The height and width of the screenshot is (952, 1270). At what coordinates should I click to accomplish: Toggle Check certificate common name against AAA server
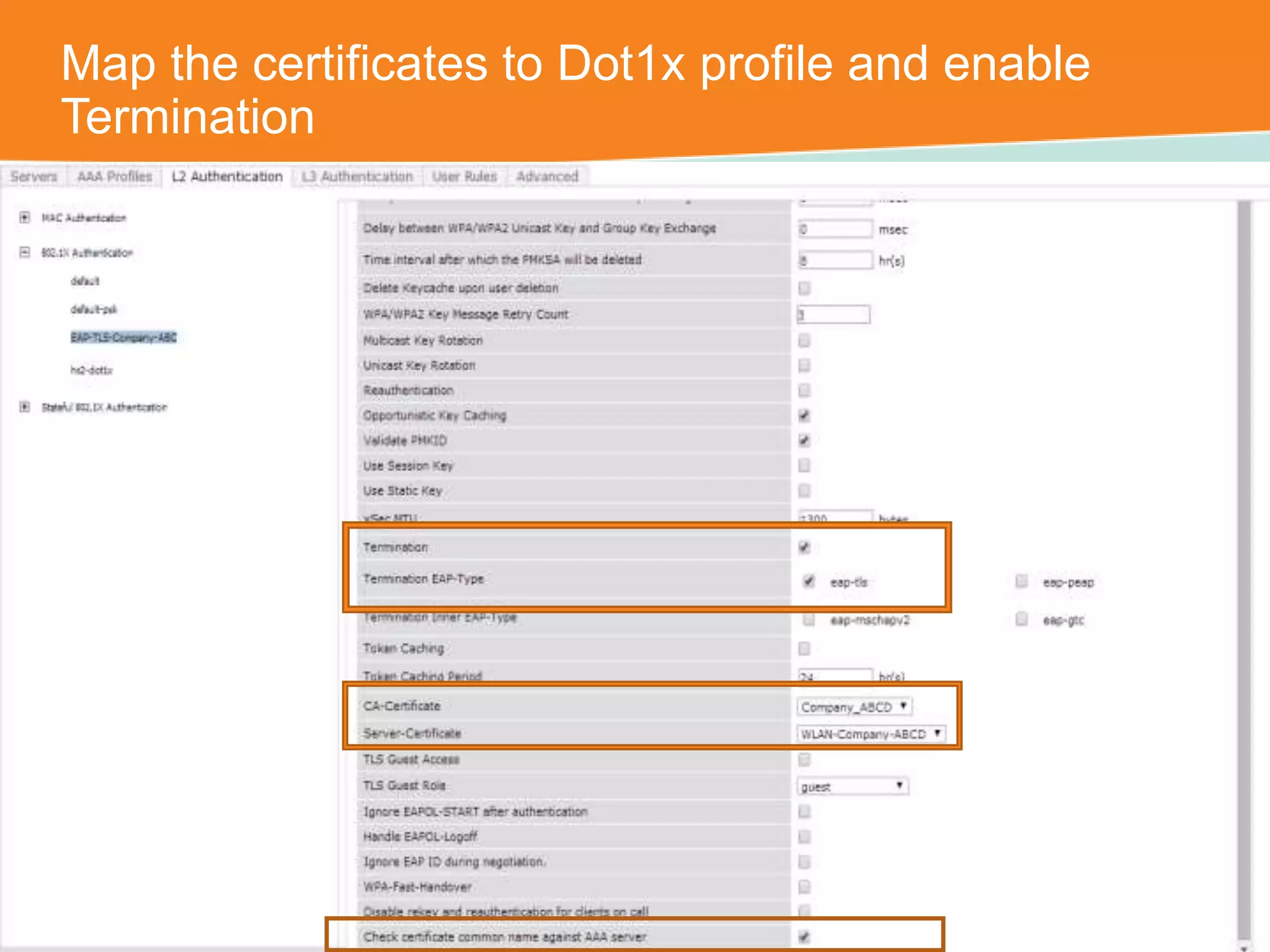click(x=804, y=937)
